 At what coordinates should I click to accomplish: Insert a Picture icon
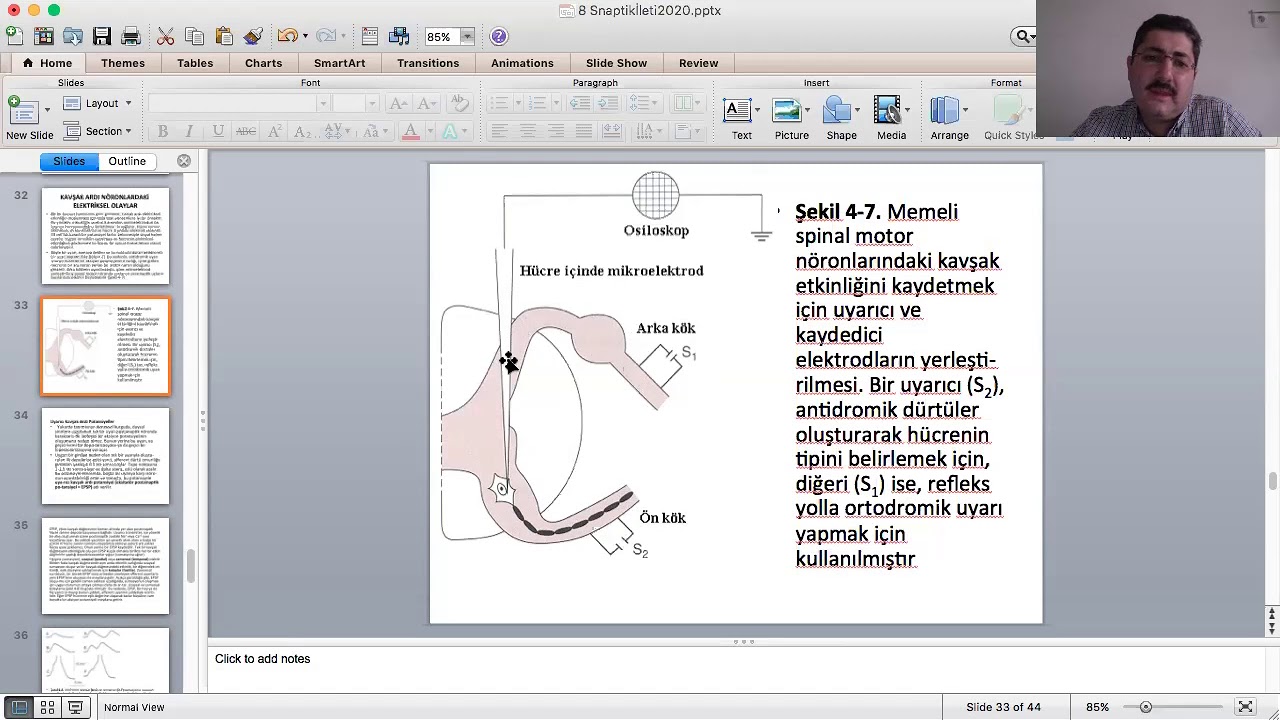pyautogui.click(x=787, y=110)
